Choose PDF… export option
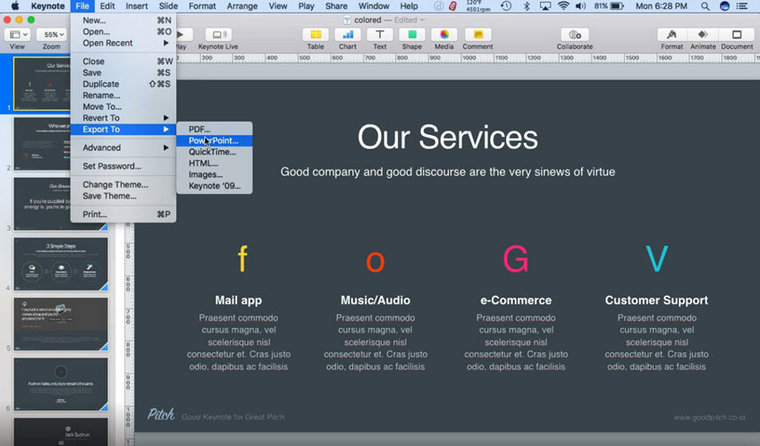 214,129
